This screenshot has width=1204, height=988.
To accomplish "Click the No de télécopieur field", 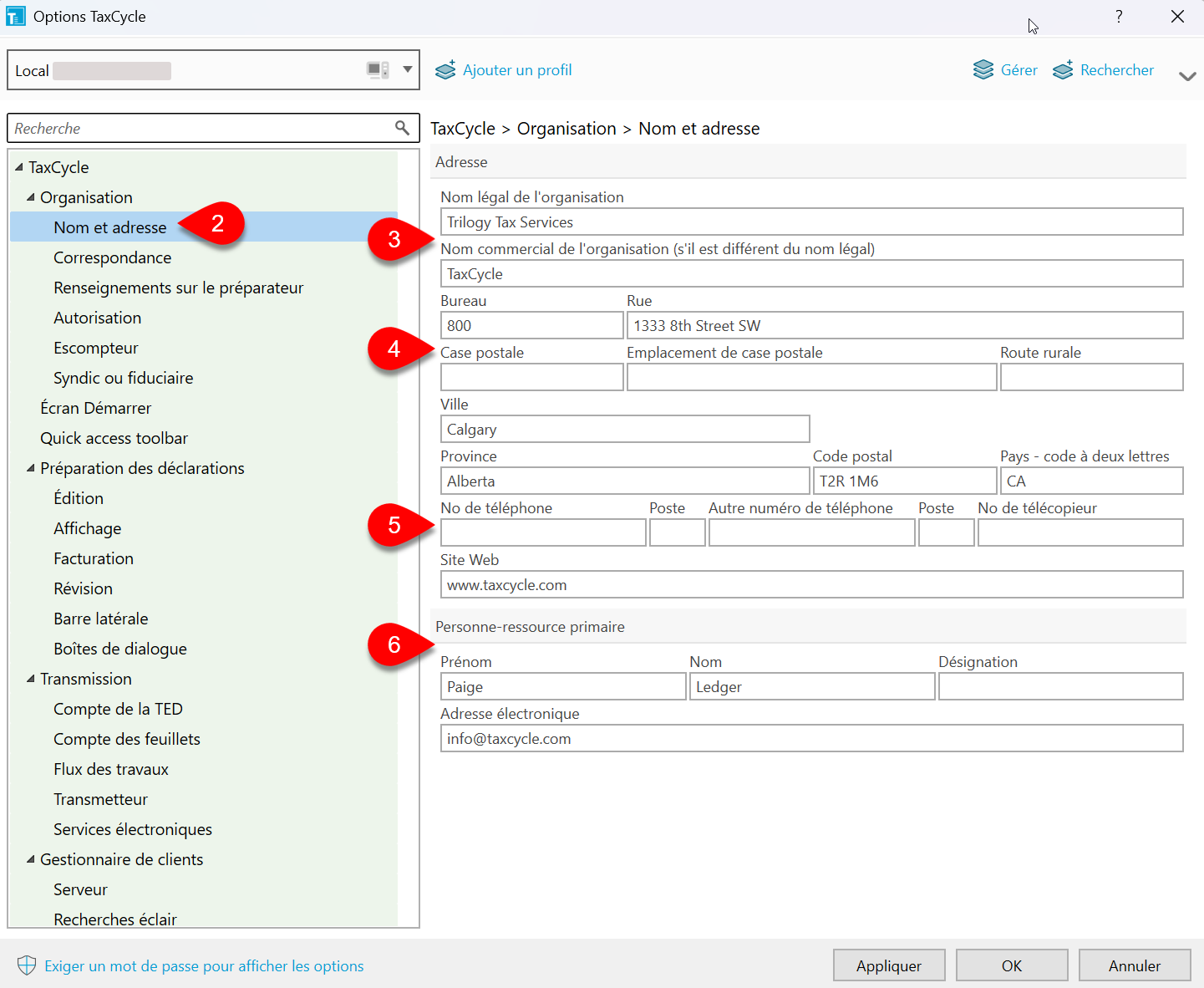I will (1080, 532).
